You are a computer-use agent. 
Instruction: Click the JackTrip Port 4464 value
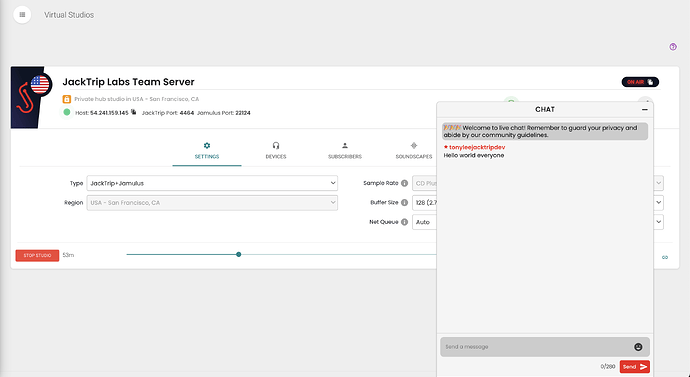click(187, 113)
